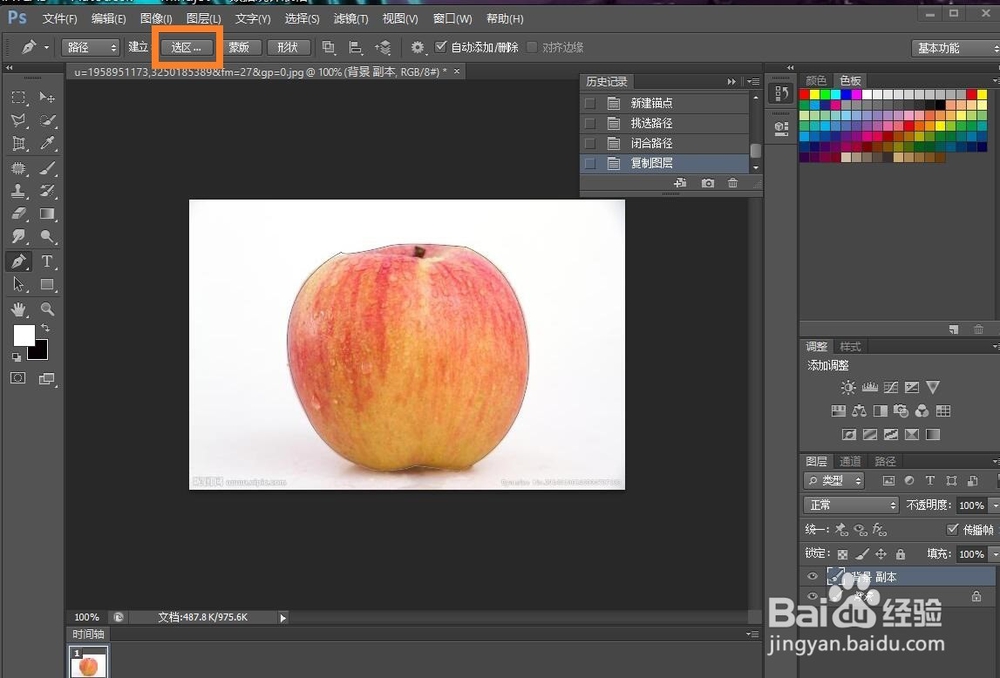Select the Crop tool
This screenshot has height=678, width=1000.
(18, 144)
